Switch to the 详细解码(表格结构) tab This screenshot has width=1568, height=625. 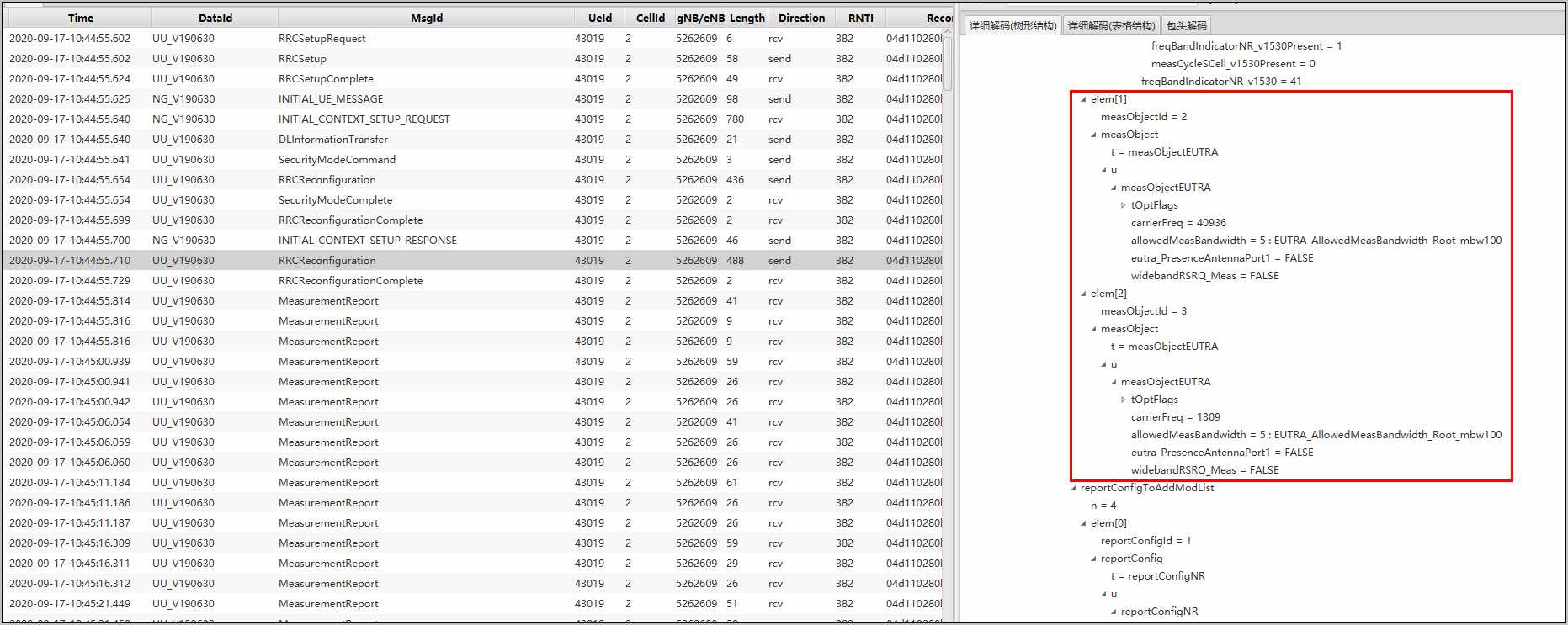click(x=1111, y=26)
